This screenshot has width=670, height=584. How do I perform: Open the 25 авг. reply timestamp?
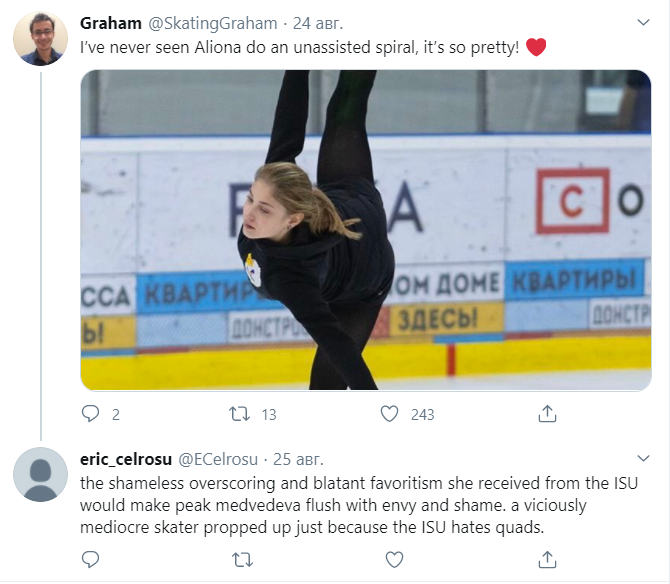click(299, 459)
